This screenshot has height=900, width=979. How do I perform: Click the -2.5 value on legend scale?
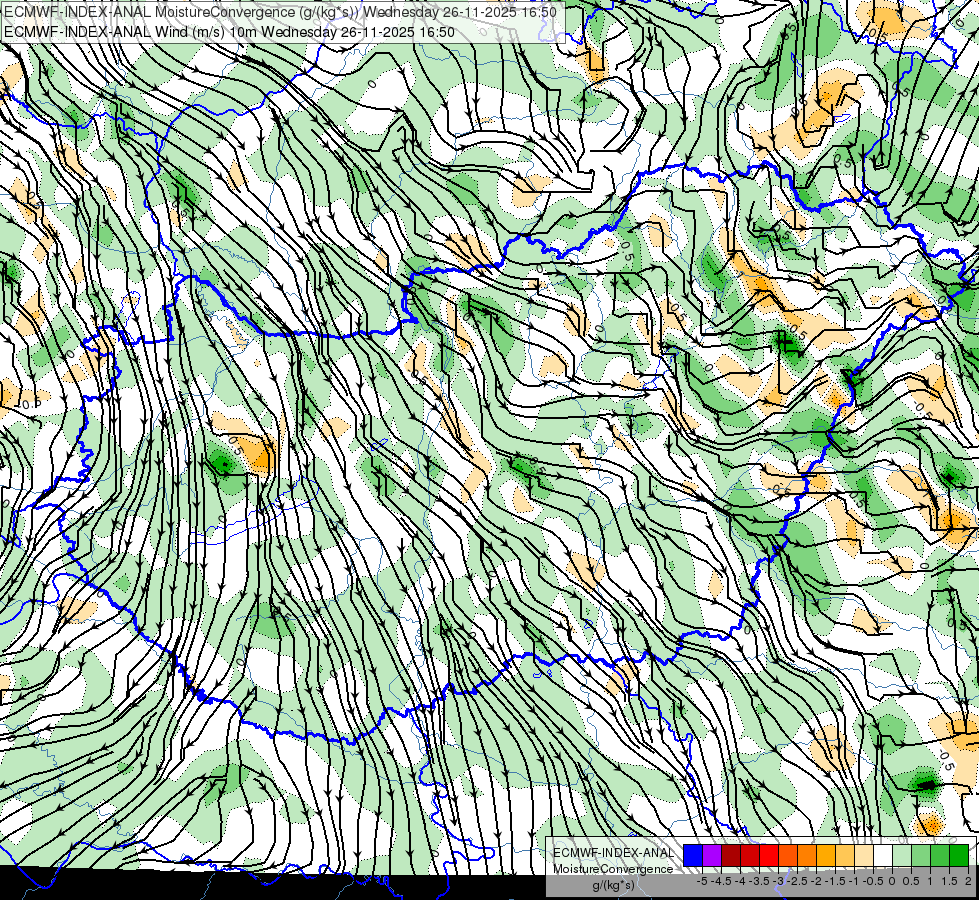[x=797, y=881]
